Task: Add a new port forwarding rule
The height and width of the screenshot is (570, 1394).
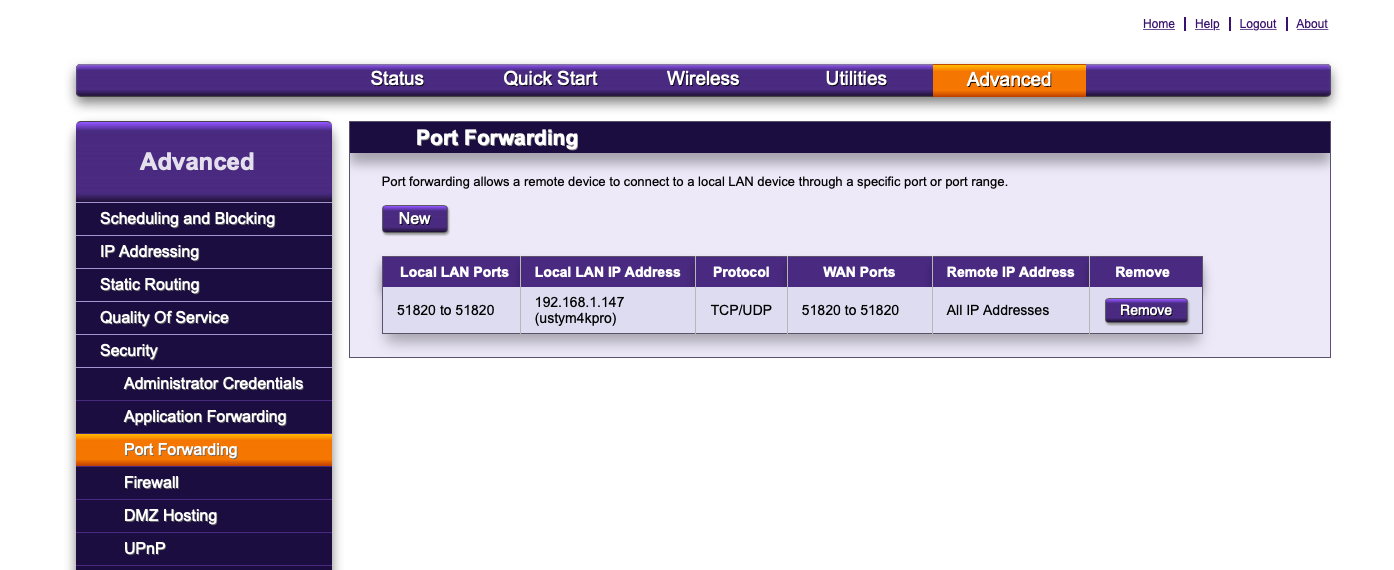Action: [x=414, y=219]
